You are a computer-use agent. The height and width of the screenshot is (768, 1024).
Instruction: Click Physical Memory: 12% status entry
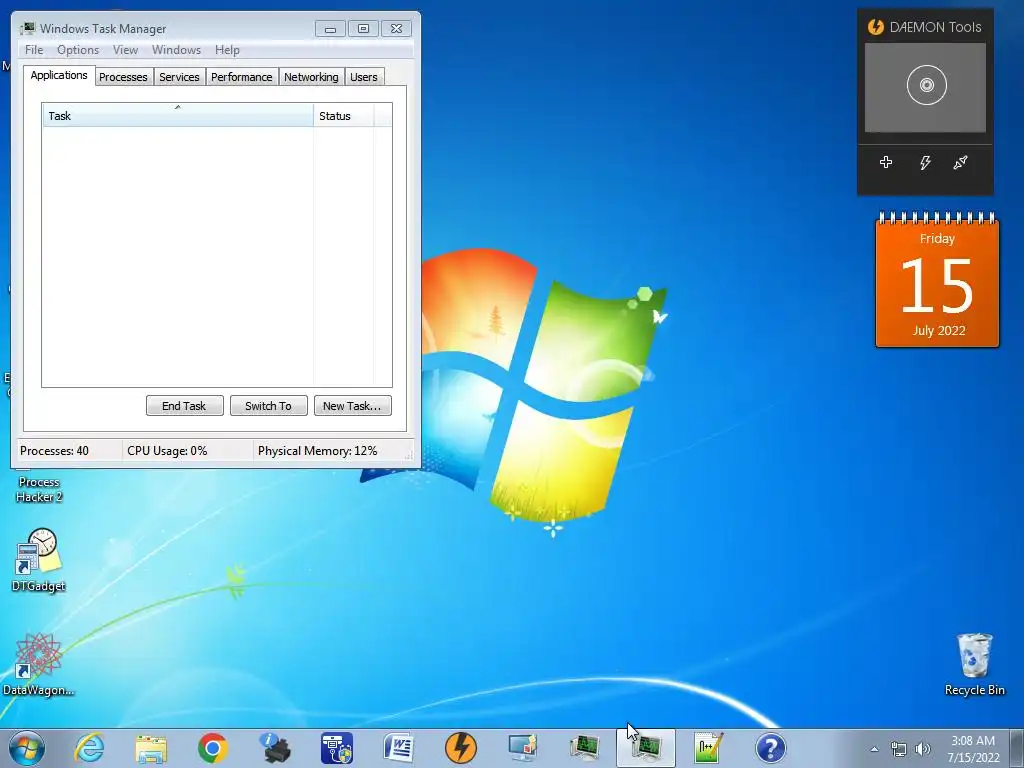coord(317,451)
